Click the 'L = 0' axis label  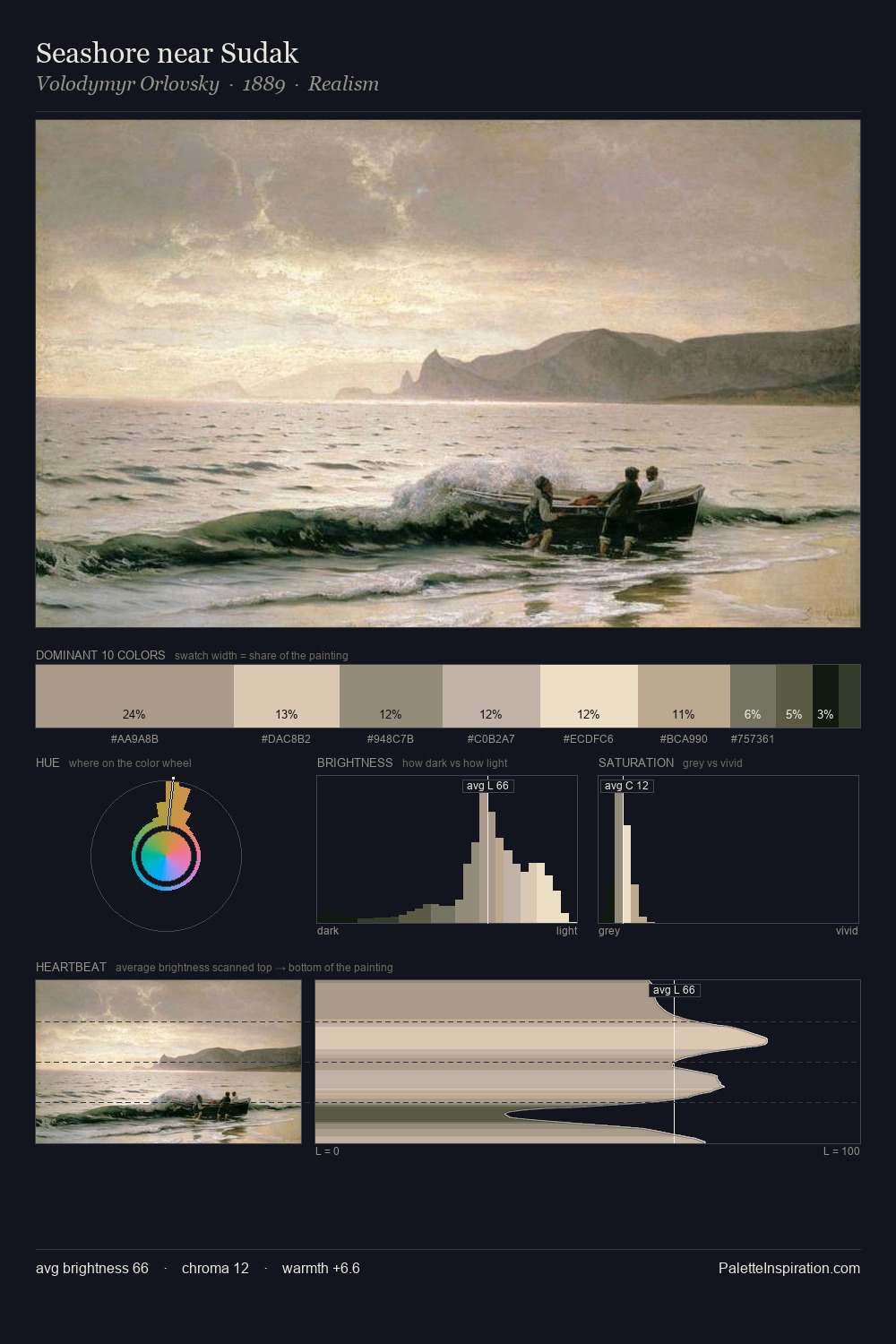pos(327,1151)
